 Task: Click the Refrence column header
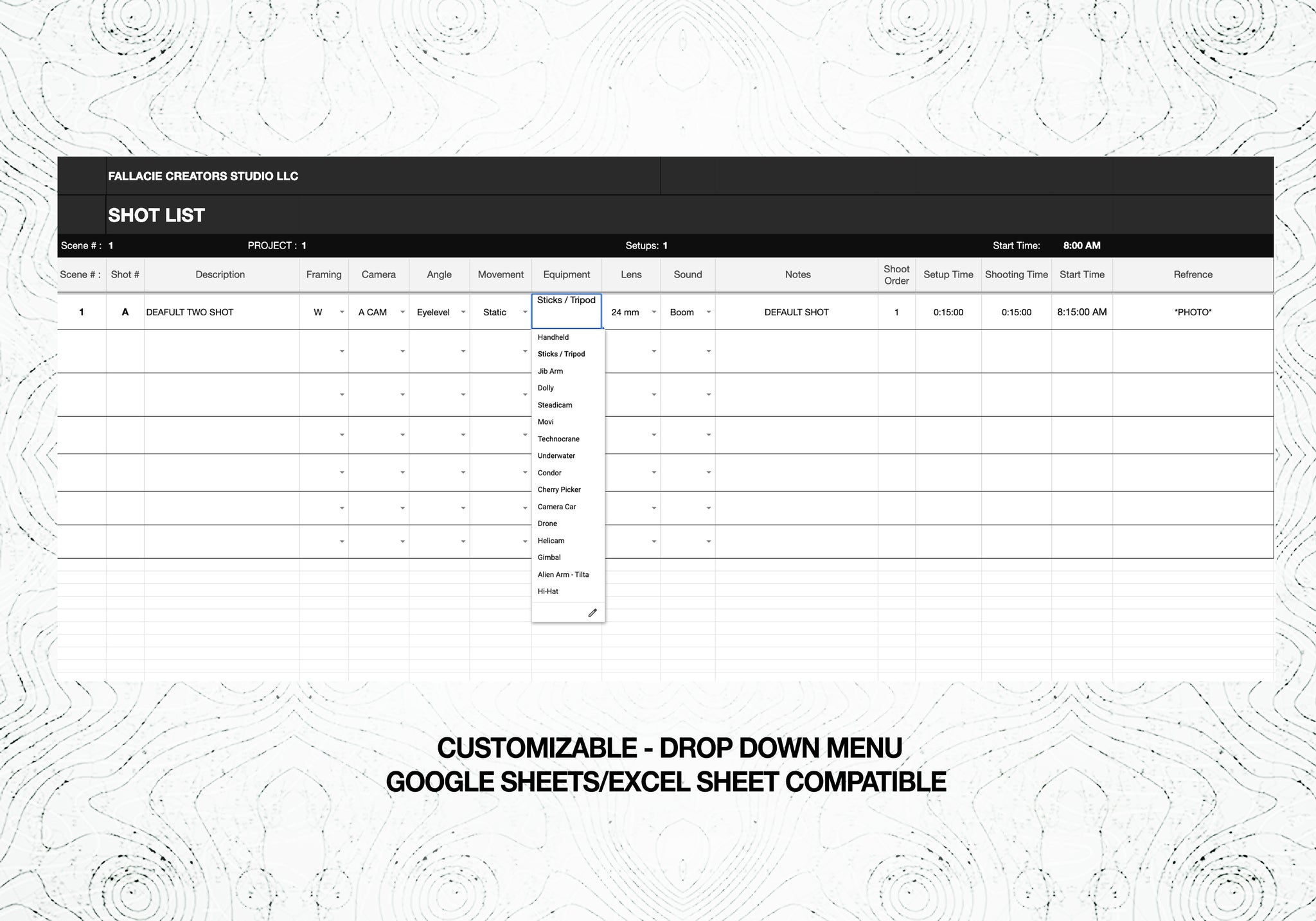(x=1193, y=274)
